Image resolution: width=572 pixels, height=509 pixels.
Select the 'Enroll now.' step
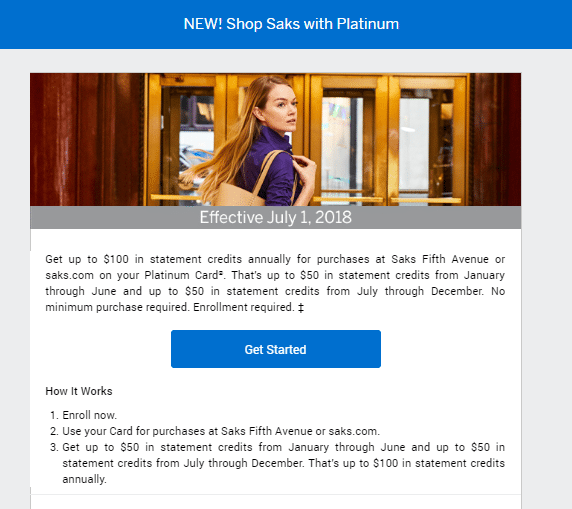coord(89,415)
